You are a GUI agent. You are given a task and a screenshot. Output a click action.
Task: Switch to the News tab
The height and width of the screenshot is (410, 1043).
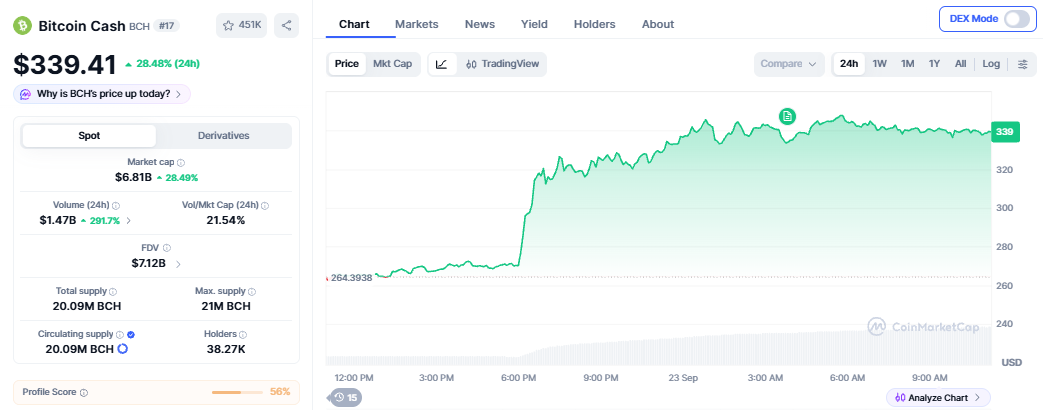[480, 24]
